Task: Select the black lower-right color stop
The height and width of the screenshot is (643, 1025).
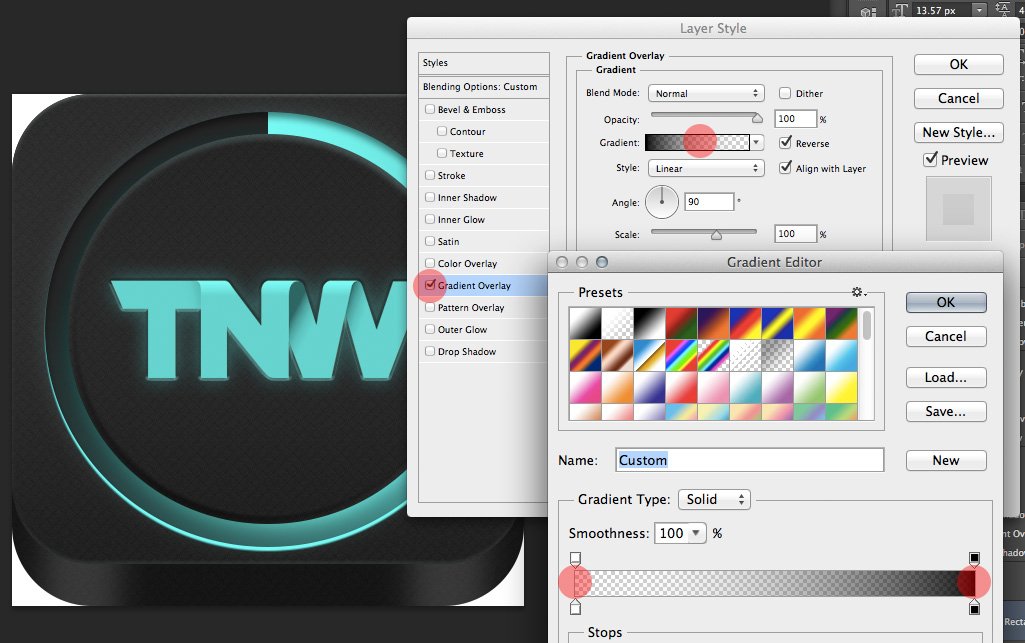Action: [x=974, y=607]
